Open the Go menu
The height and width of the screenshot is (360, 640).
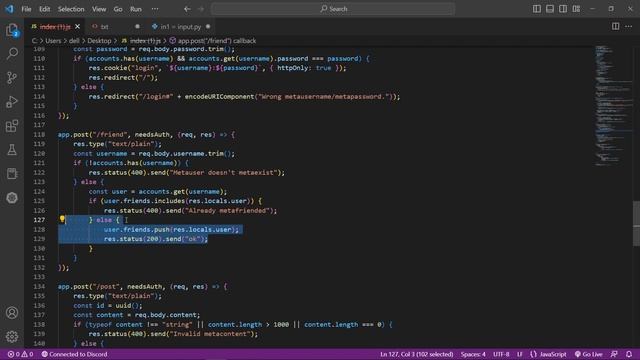tap(118, 9)
